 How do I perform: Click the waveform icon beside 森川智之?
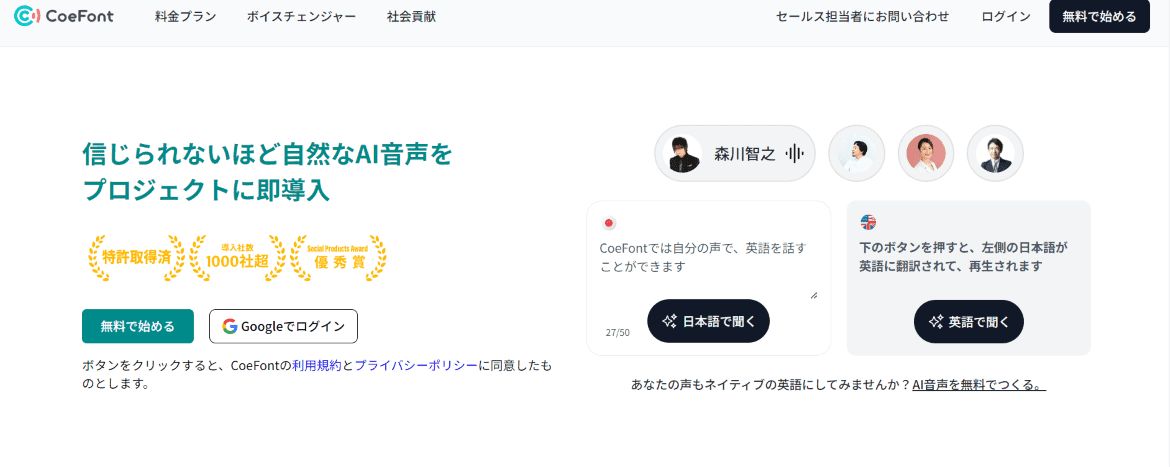(x=795, y=154)
